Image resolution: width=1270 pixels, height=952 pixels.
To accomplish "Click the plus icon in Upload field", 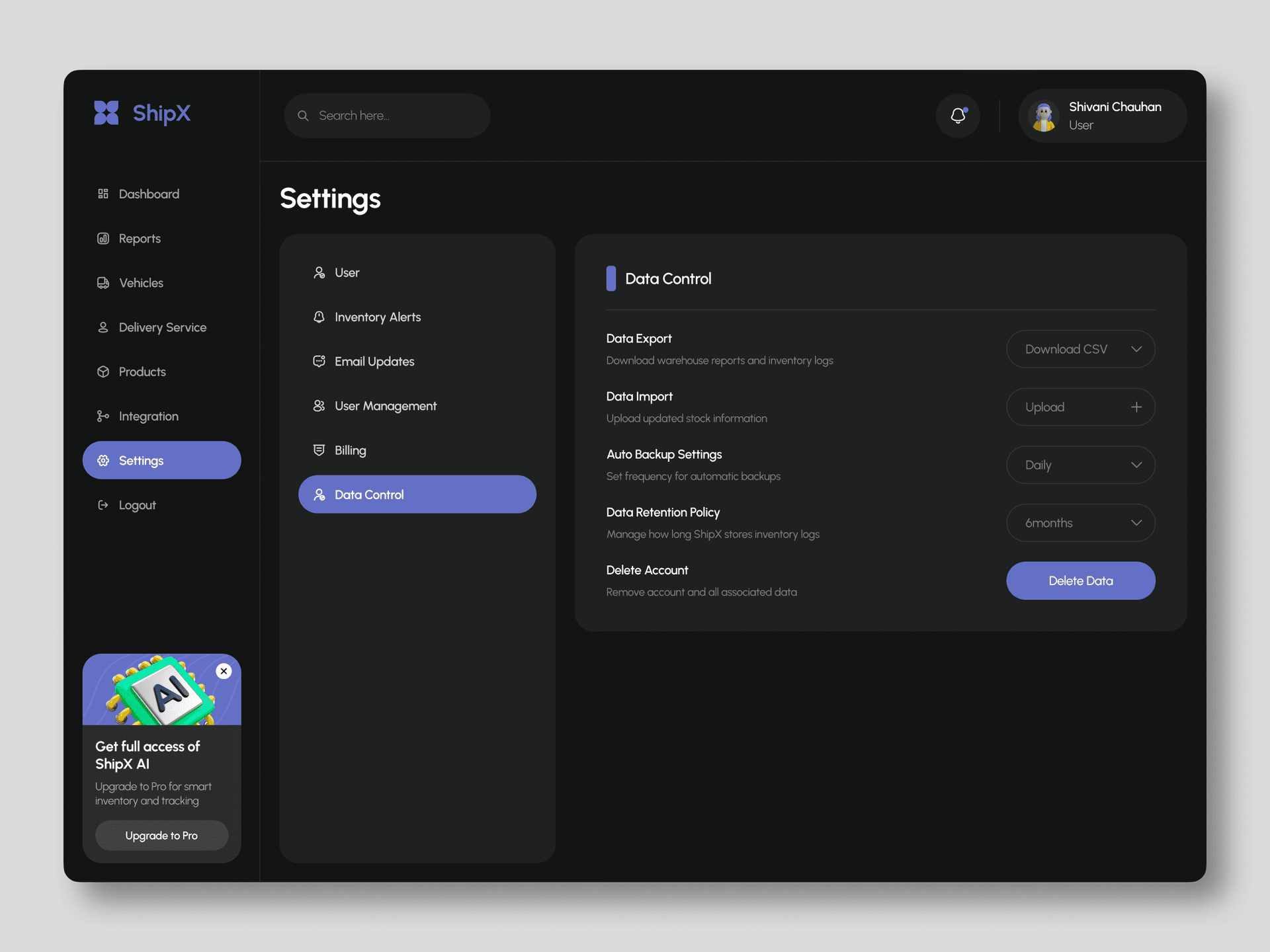I will click(x=1136, y=407).
